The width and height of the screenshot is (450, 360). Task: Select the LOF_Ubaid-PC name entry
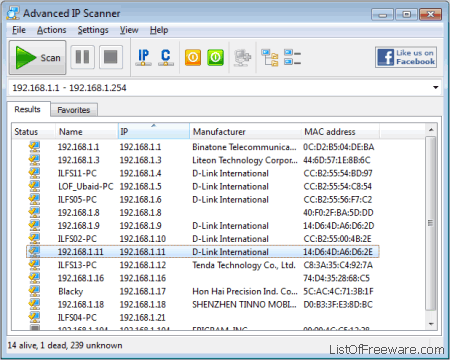(x=86, y=186)
